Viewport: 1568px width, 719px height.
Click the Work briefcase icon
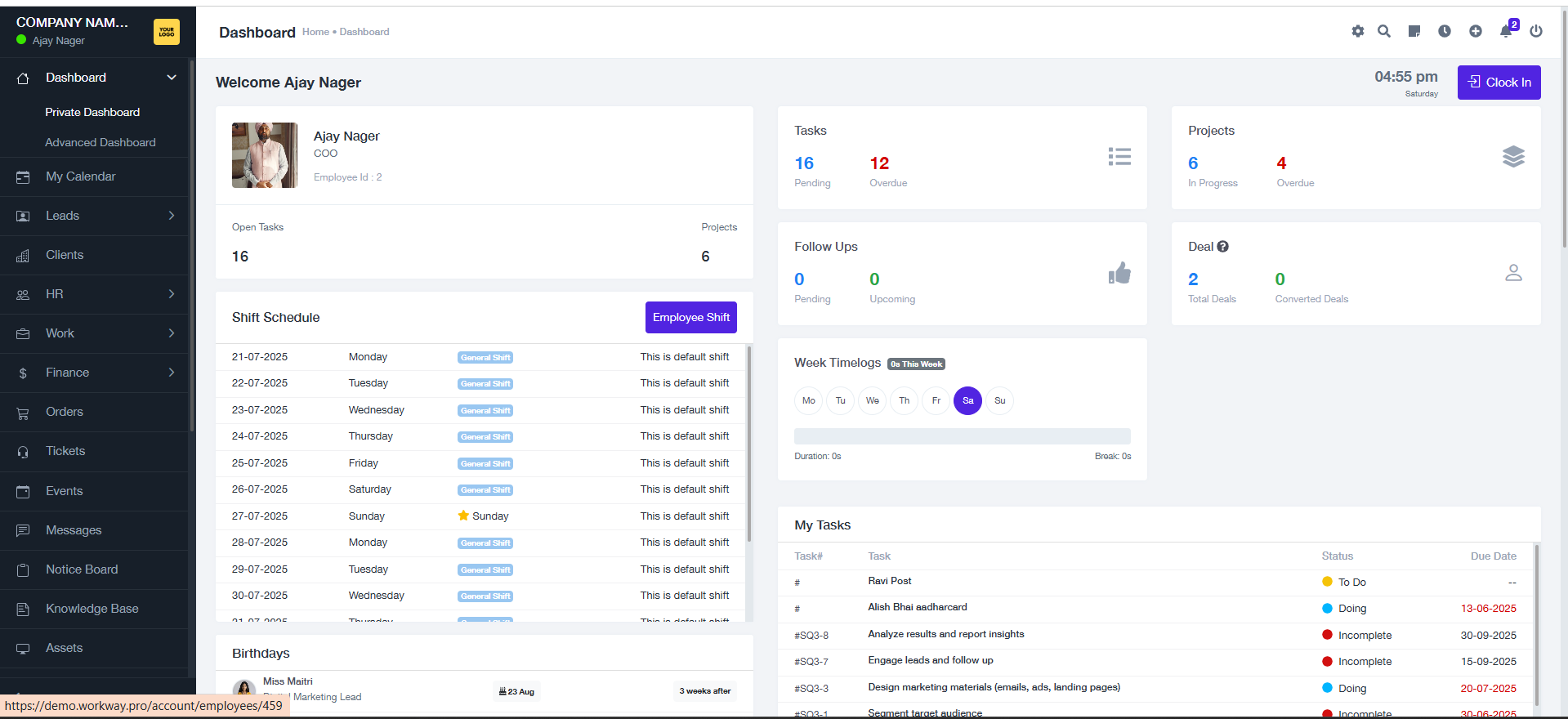point(23,334)
